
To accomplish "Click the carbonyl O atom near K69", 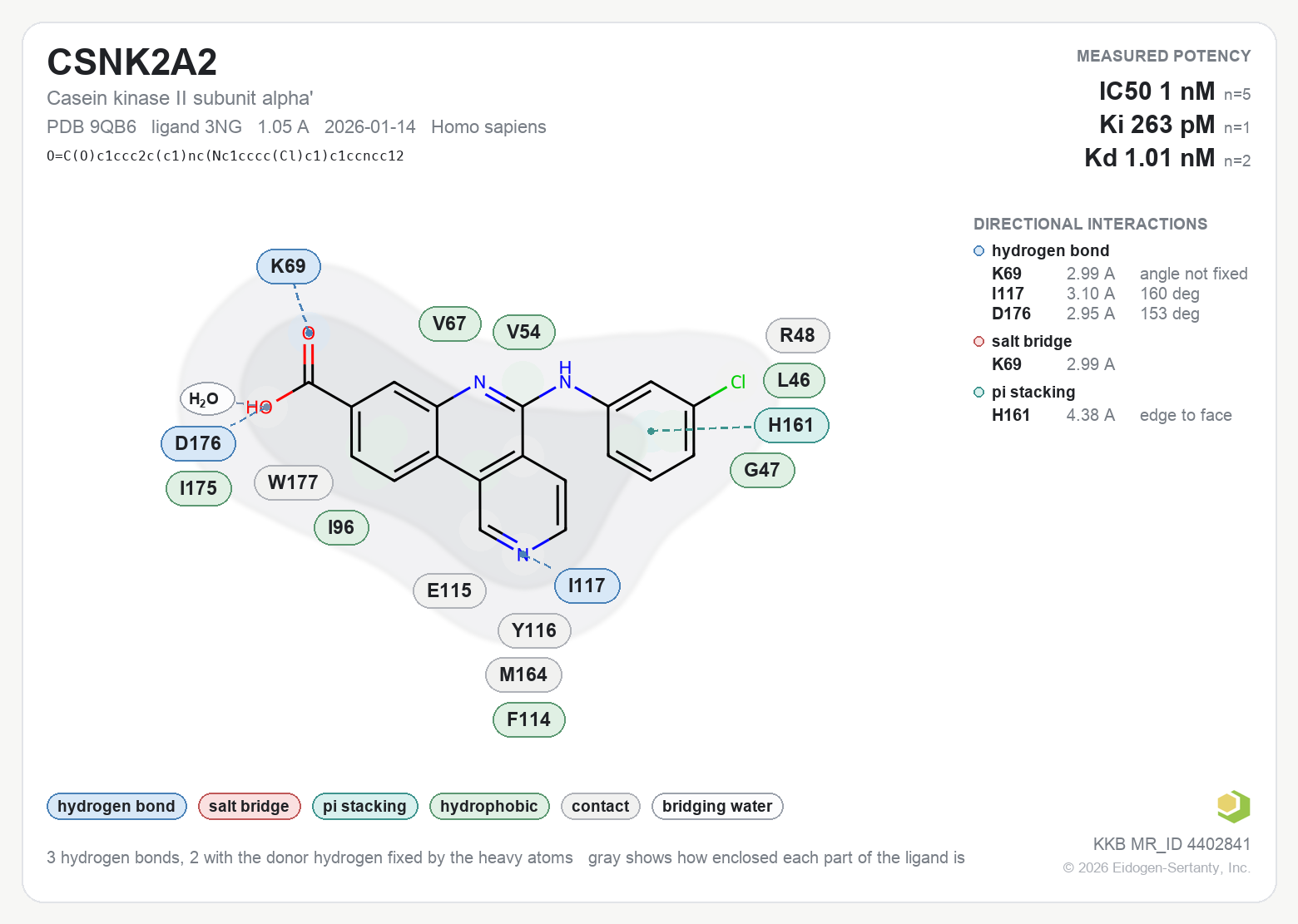I will coord(309,334).
